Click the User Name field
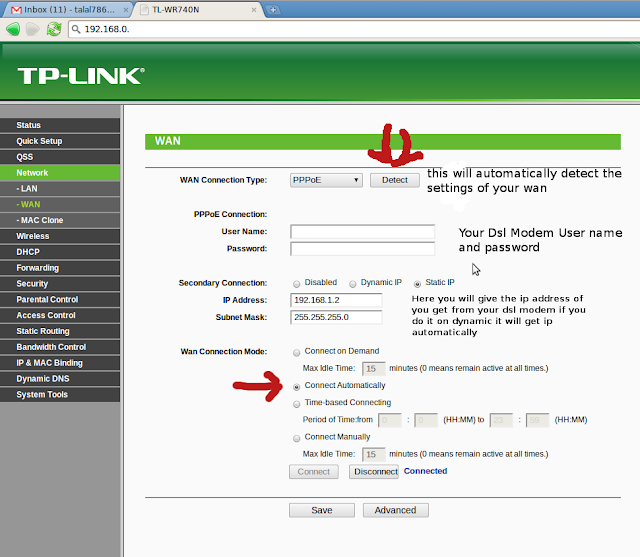This screenshot has height=557, width=640. (x=362, y=231)
